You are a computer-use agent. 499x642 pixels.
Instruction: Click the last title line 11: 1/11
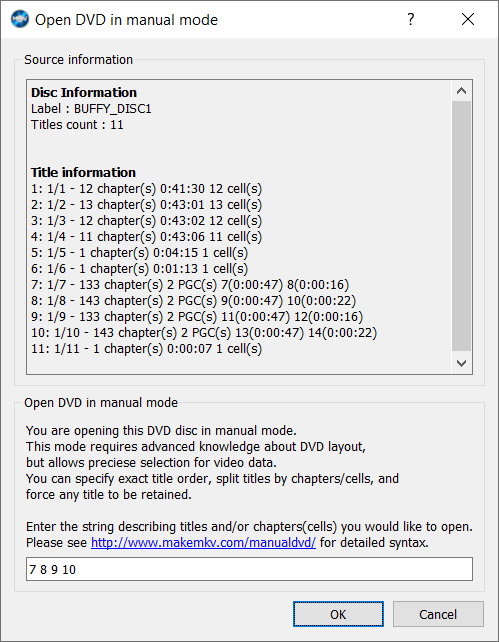click(146, 348)
